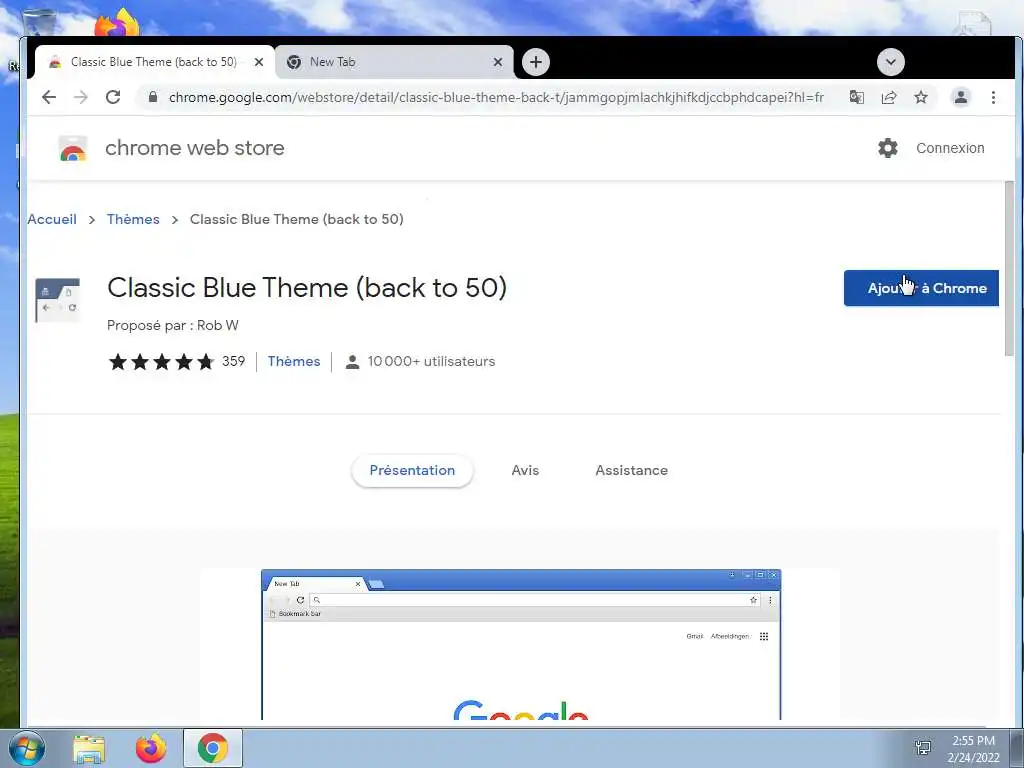This screenshot has height=768, width=1024.
Task: Click the network tray icon
Action: point(923,748)
